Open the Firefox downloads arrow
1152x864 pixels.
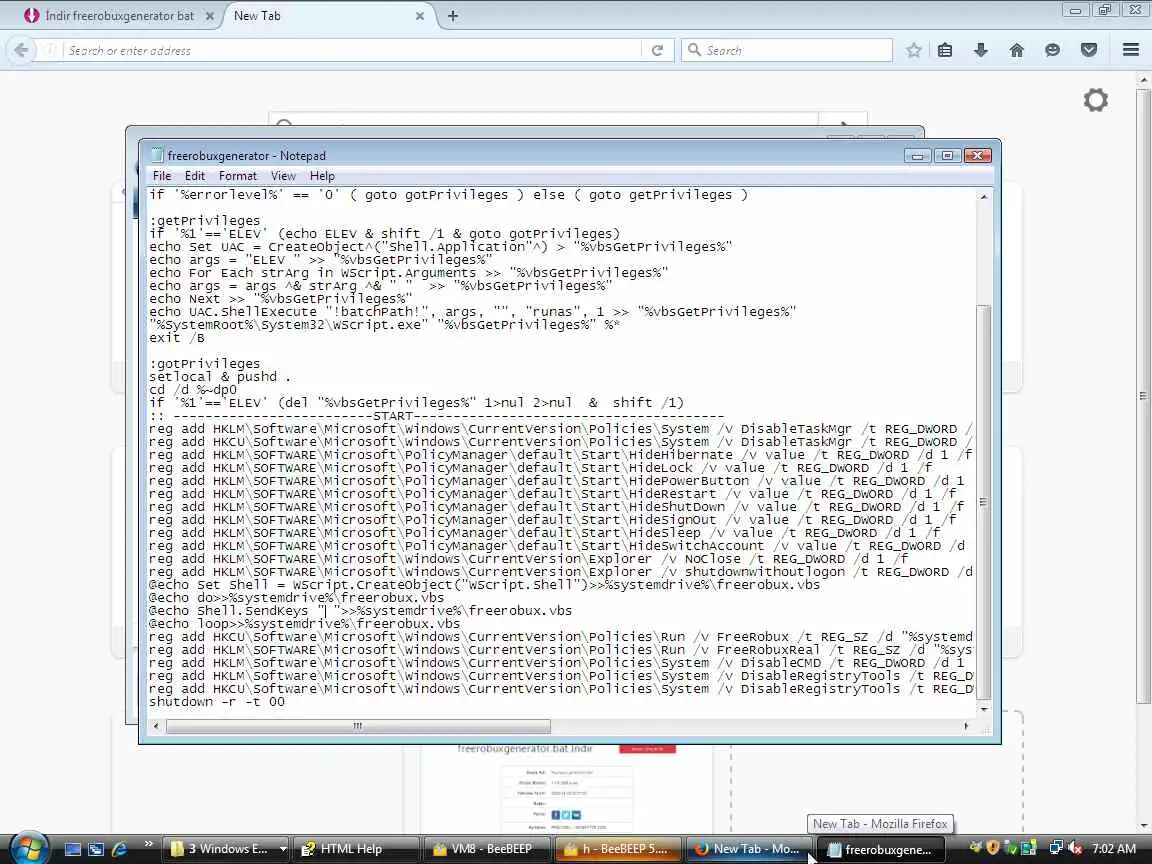[980, 51]
